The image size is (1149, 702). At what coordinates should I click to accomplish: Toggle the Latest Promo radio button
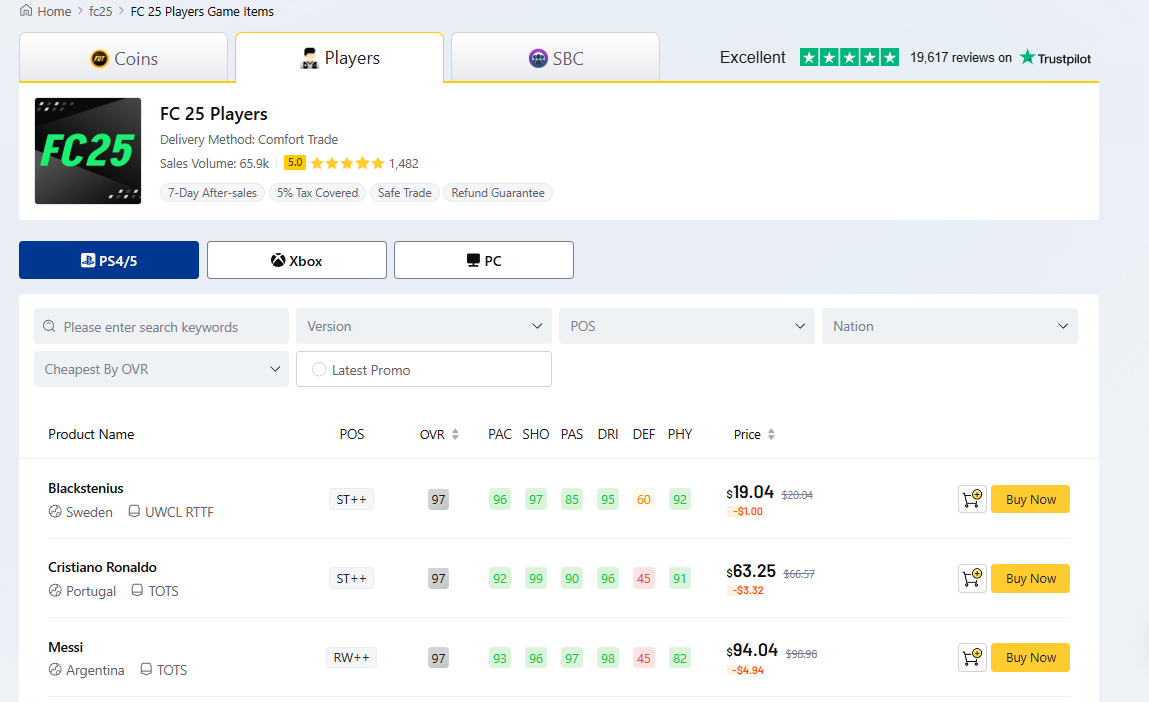[x=319, y=369]
